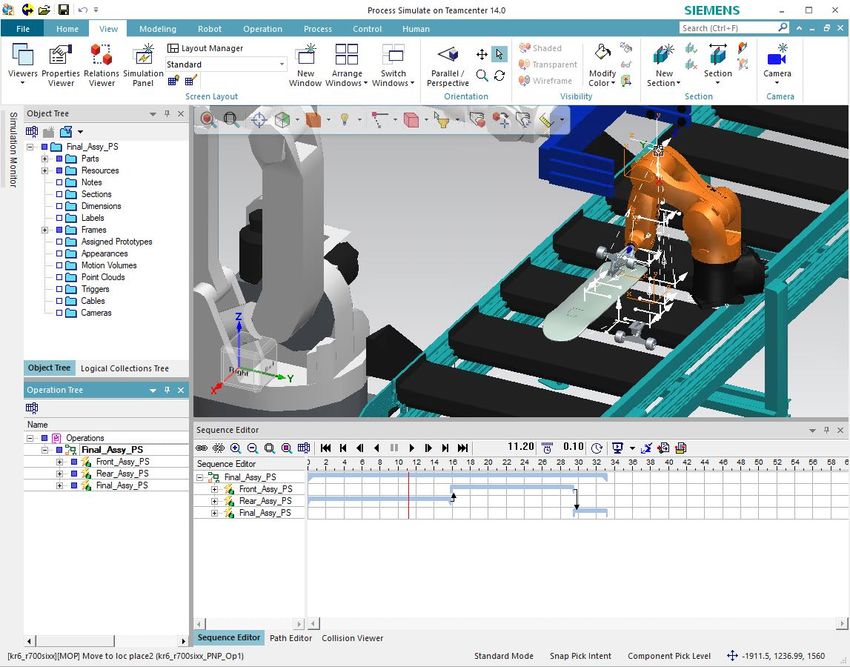Image resolution: width=850 pixels, height=667 pixels.
Task: Play simulation backward
Action: pyautogui.click(x=377, y=448)
